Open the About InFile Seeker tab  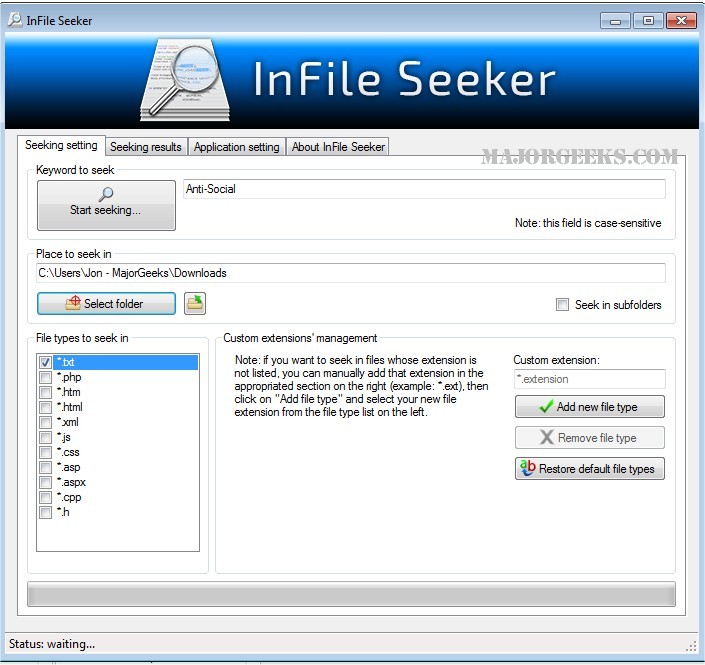click(338, 147)
